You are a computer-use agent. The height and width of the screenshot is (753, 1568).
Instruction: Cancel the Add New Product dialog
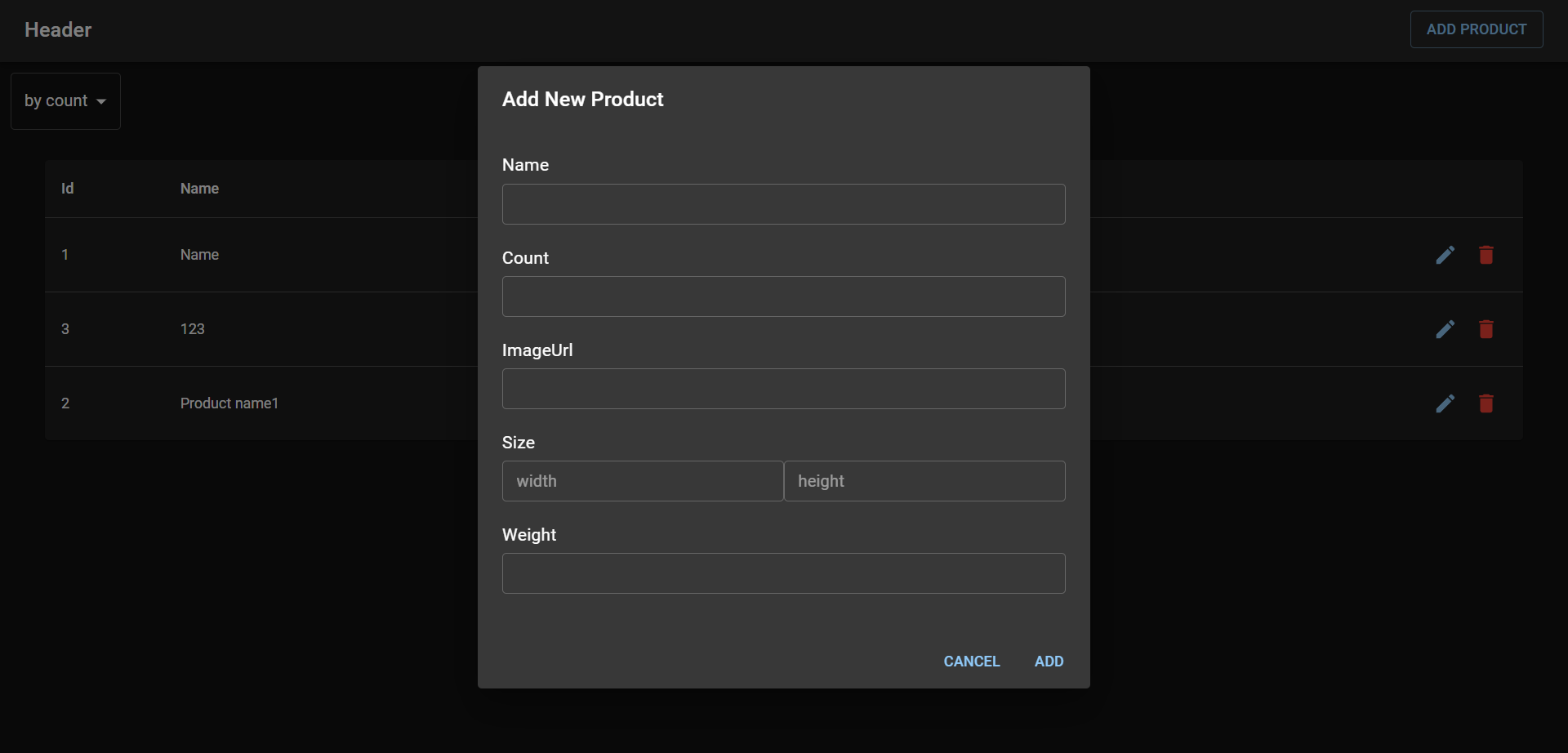971,662
